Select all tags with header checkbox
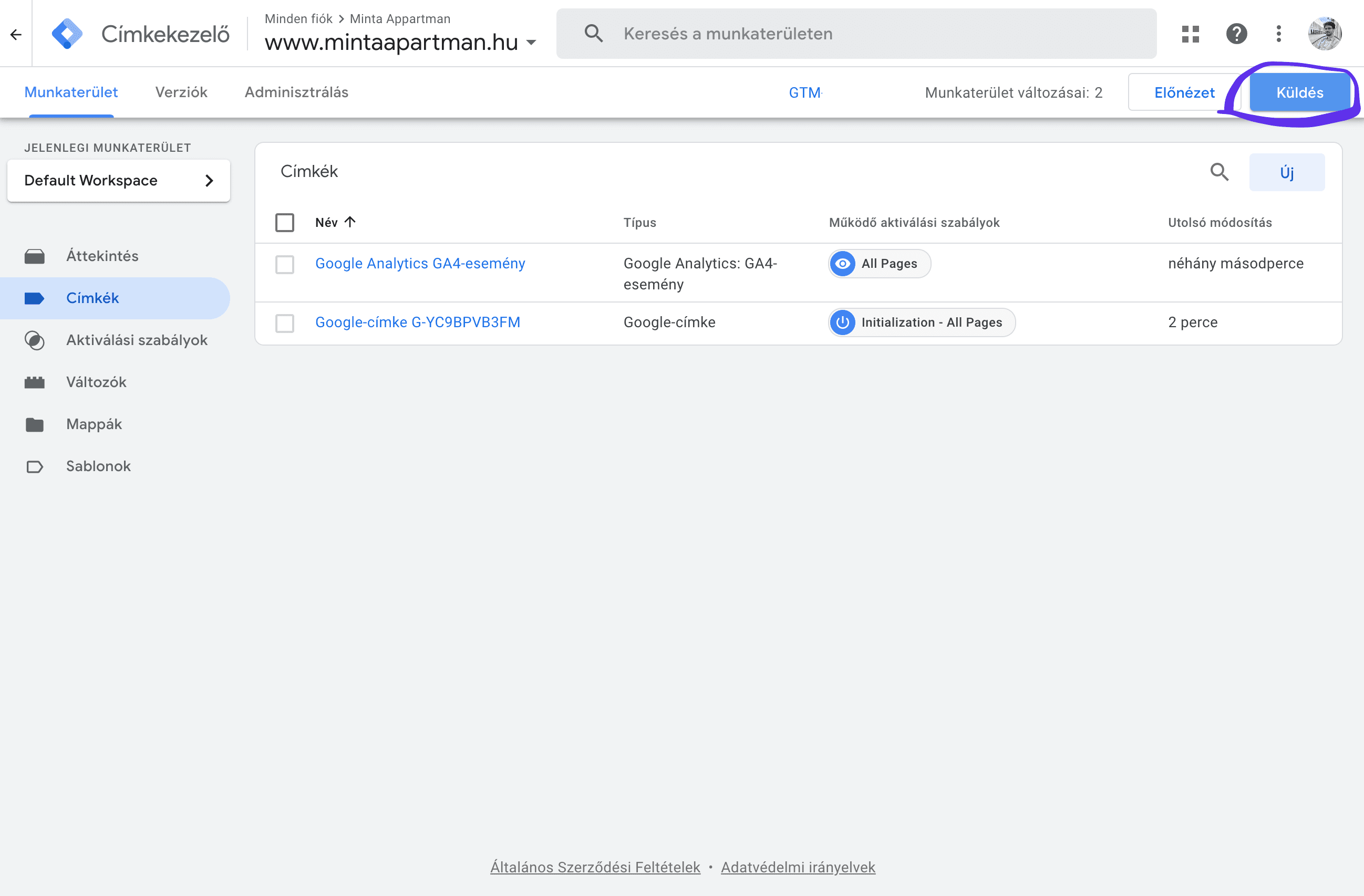1364x896 pixels. point(284,222)
